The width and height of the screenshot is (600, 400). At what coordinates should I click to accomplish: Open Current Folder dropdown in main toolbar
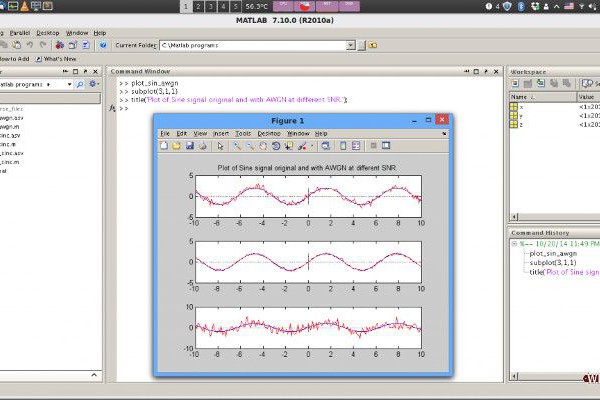(x=351, y=46)
